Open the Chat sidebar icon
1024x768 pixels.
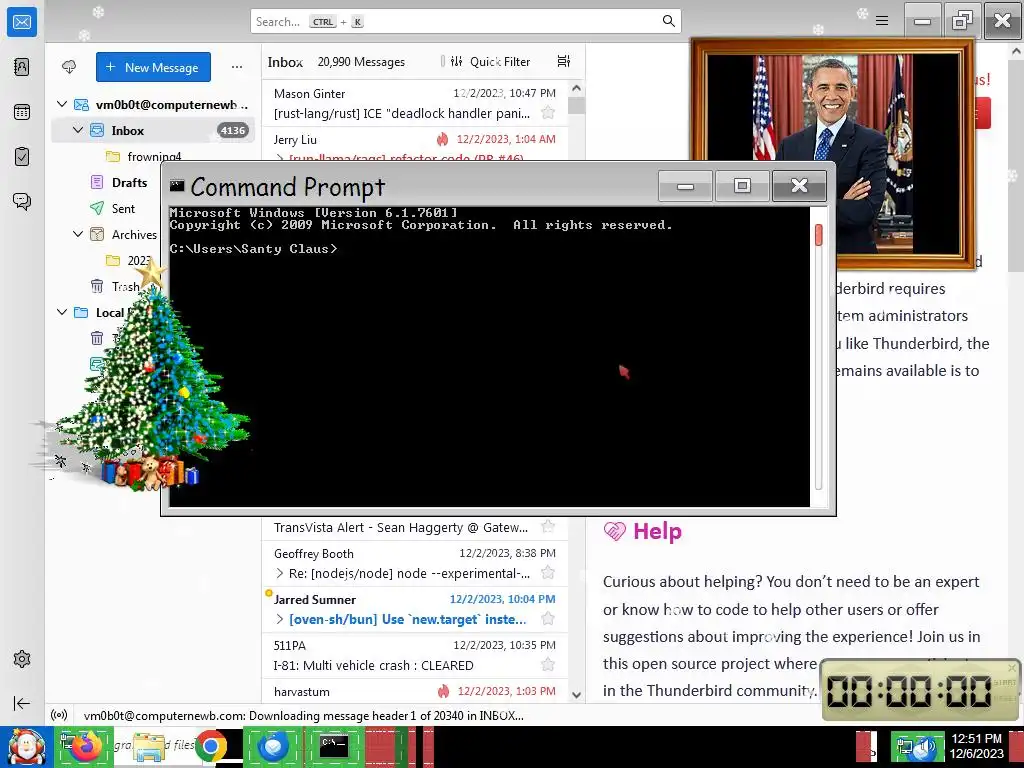22,201
